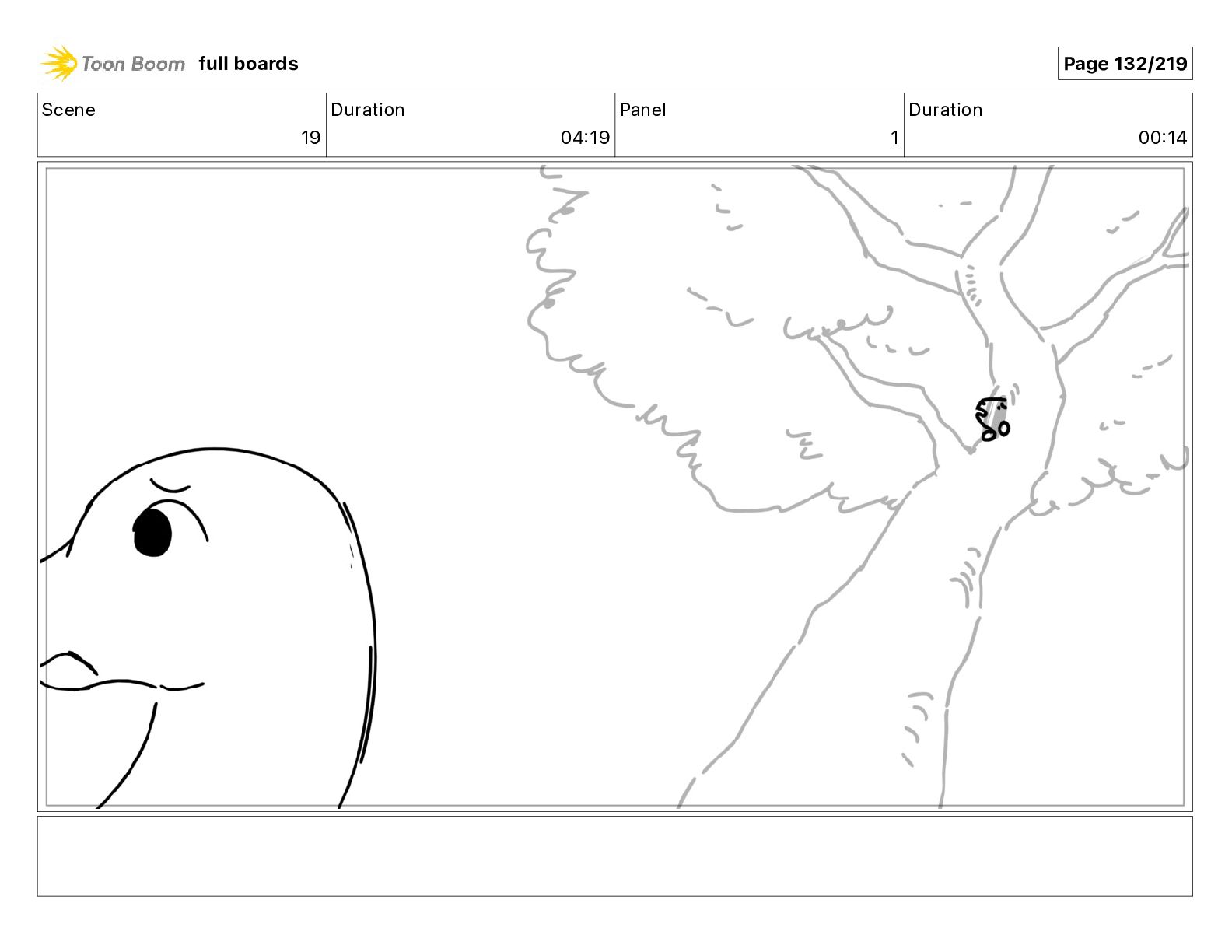The image size is (1232, 952).
Task: Select the 'full boards' title text
Action: 248,64
